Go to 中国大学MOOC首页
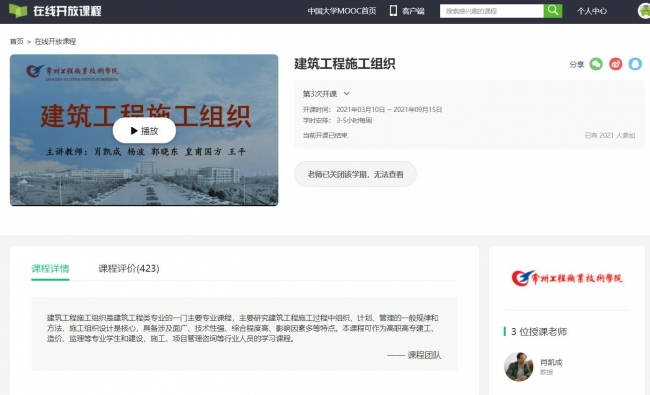Screen dimensions: 650x395 click(342, 11)
